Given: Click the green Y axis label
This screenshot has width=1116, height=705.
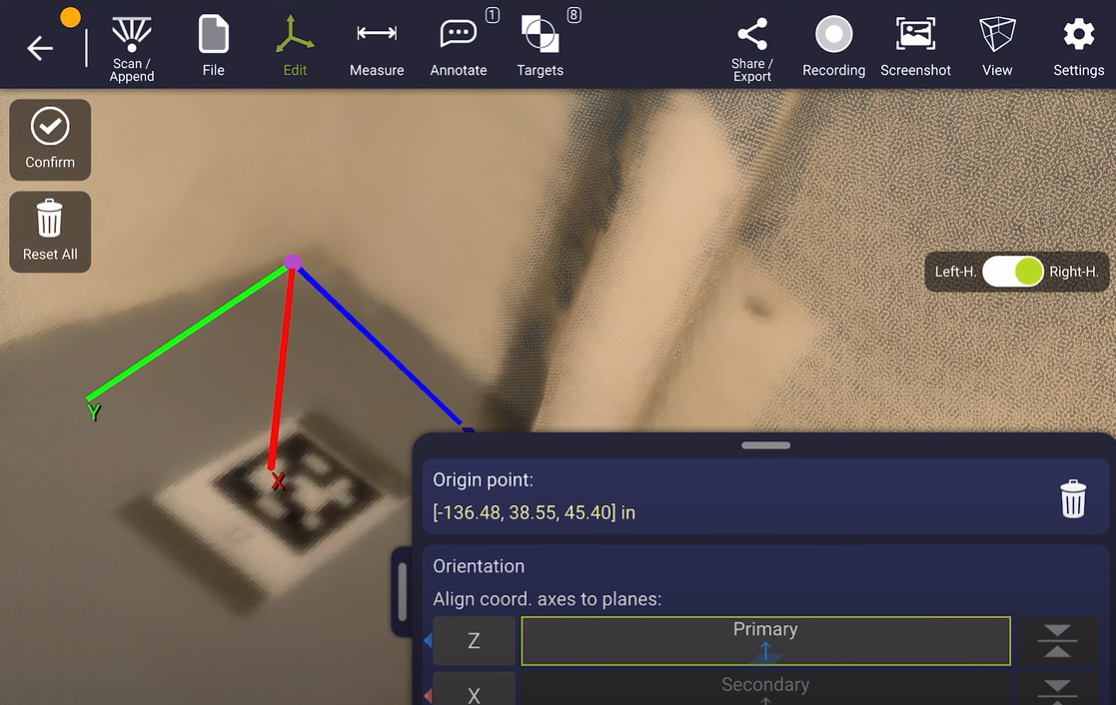Looking at the screenshot, I should [x=94, y=412].
